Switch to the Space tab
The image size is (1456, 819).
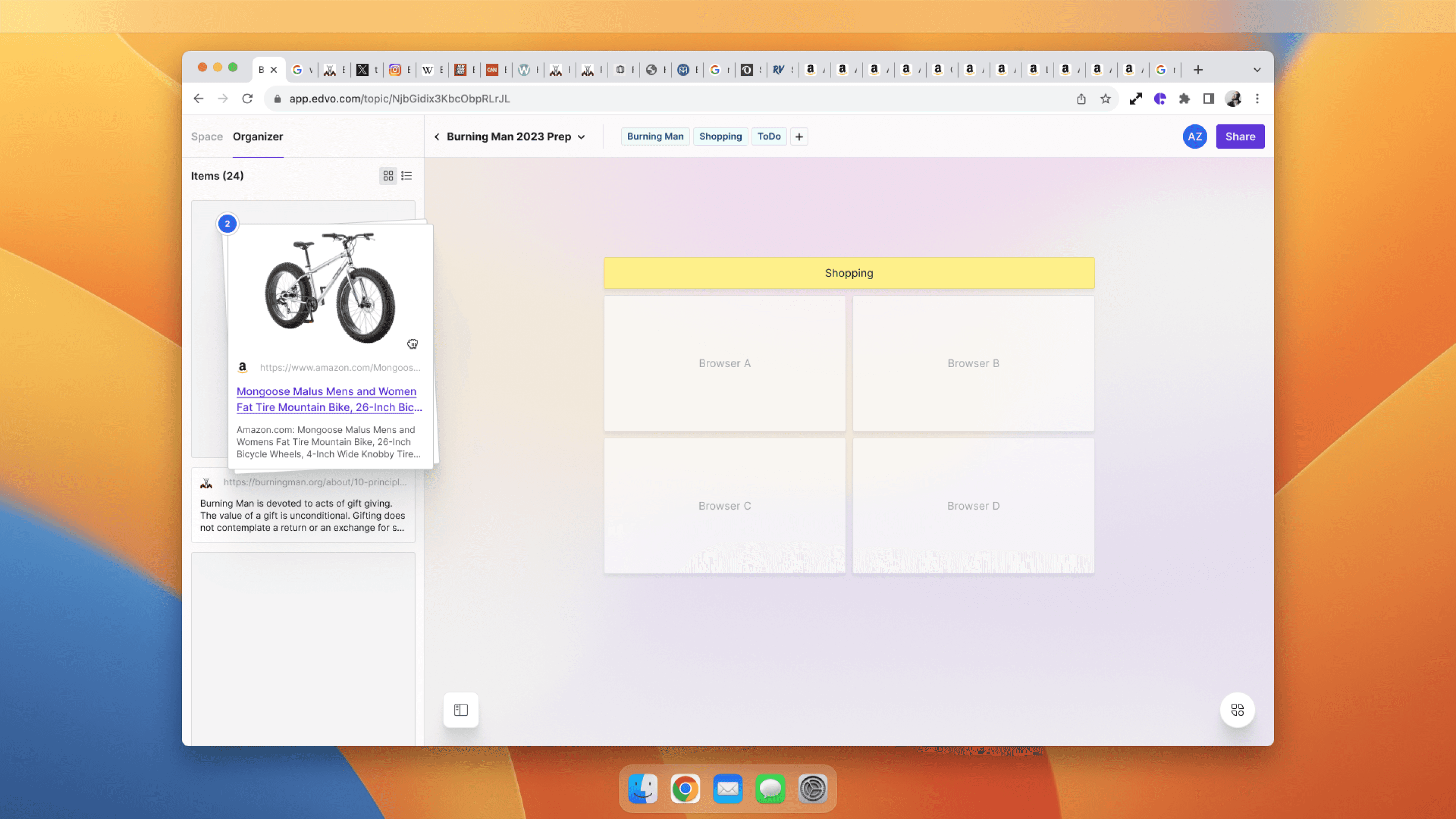coord(207,137)
